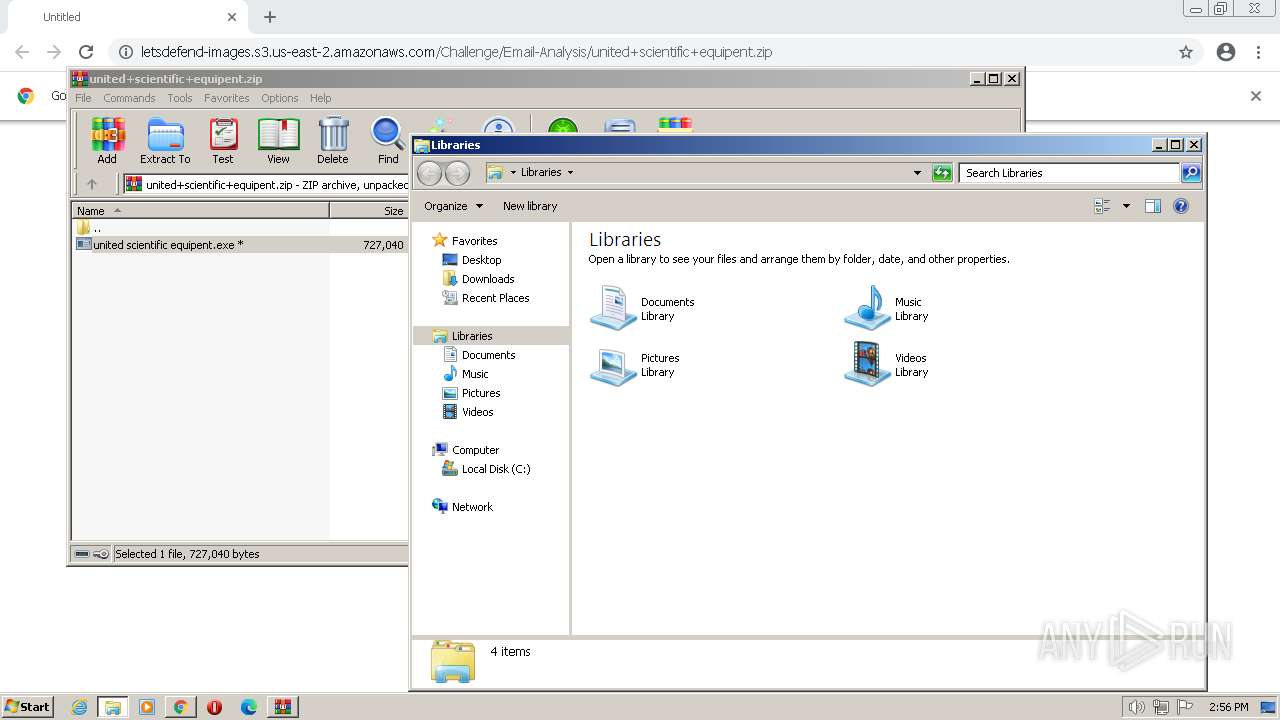Click the New library button
The height and width of the screenshot is (720, 1280).
pyautogui.click(x=530, y=206)
